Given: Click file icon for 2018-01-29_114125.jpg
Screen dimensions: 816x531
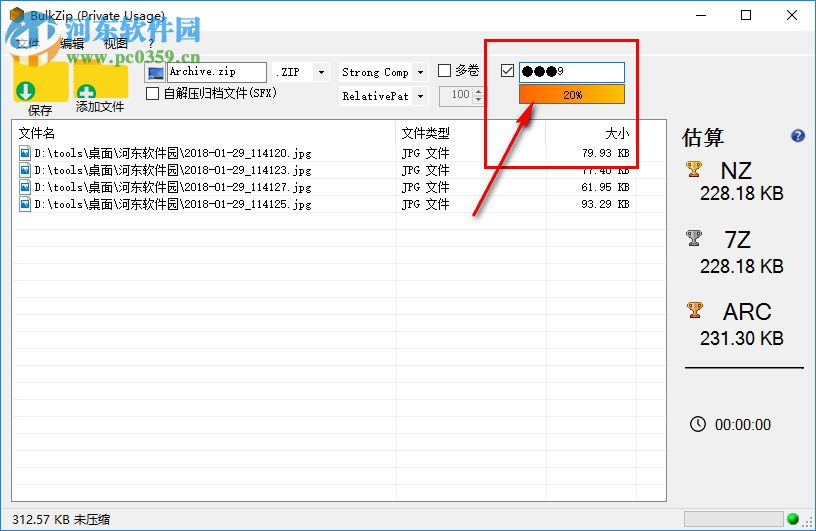Looking at the screenshot, I should click(x=24, y=204).
